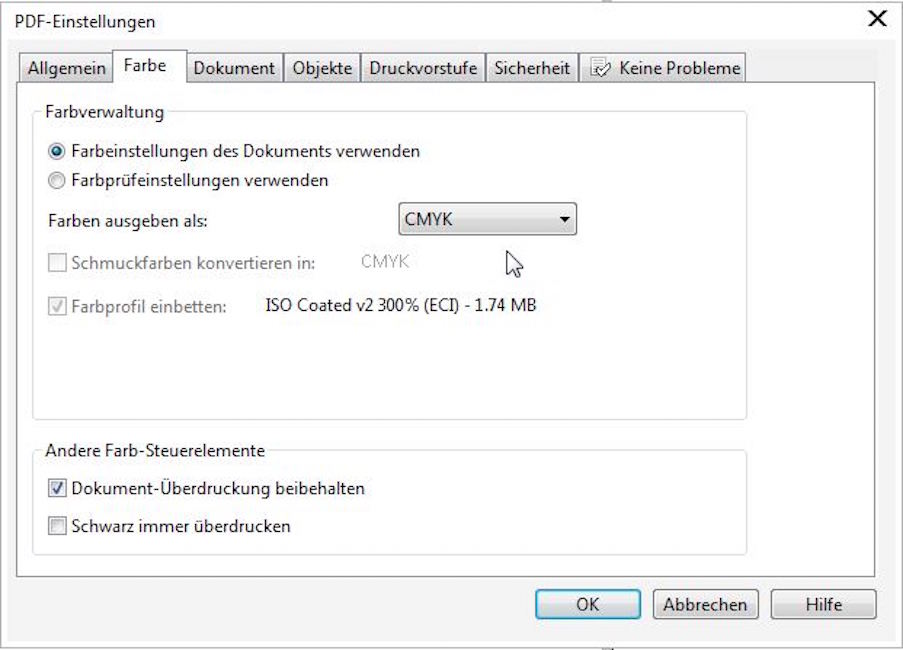Select Farbeinstellungen des Dokuments verwenden option
The image size is (903, 650).
56,151
